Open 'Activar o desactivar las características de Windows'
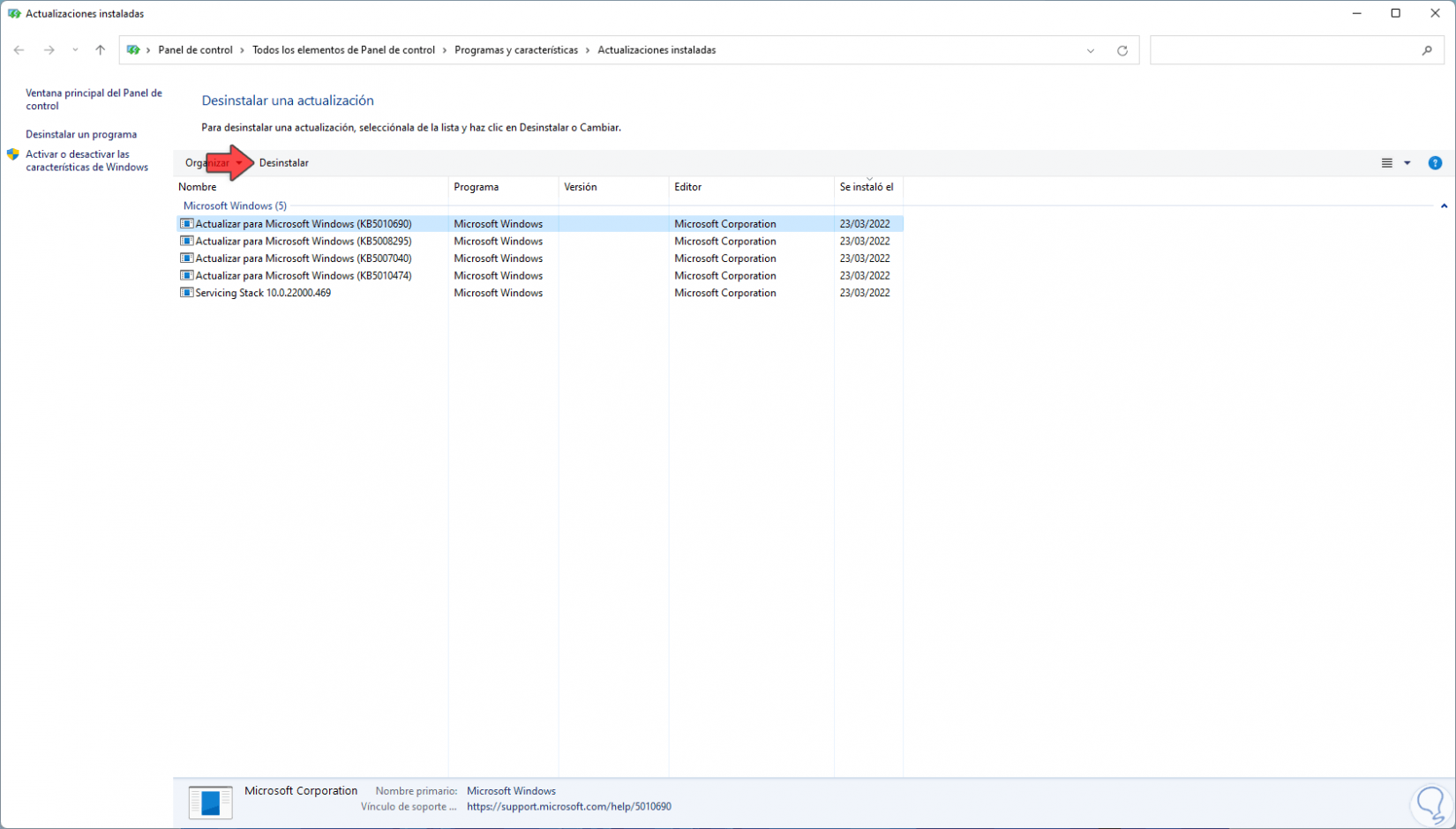Screen dimensions: 1456x829 (x=86, y=161)
